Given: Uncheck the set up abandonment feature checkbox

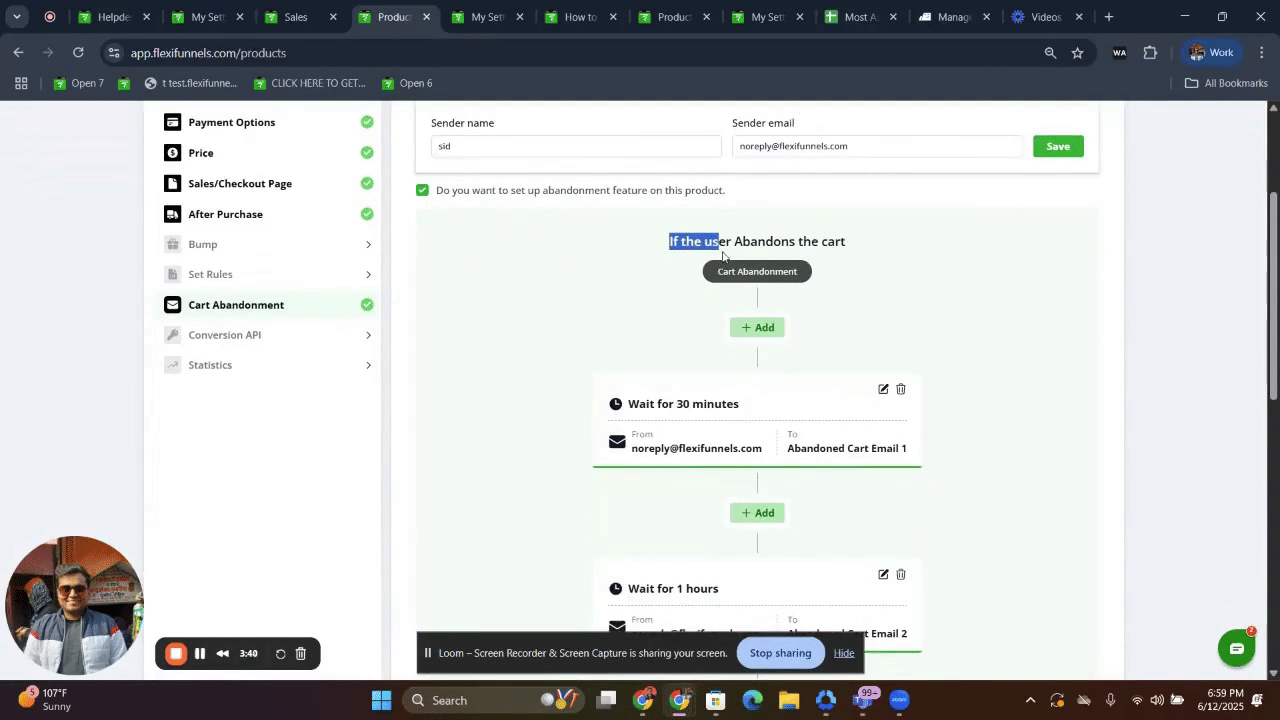Looking at the screenshot, I should (422, 190).
